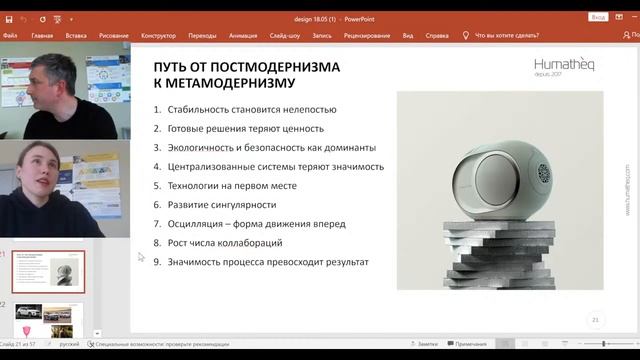
Task: Click the text 'Стабильность становится нелепостью'
Action: [252, 109]
